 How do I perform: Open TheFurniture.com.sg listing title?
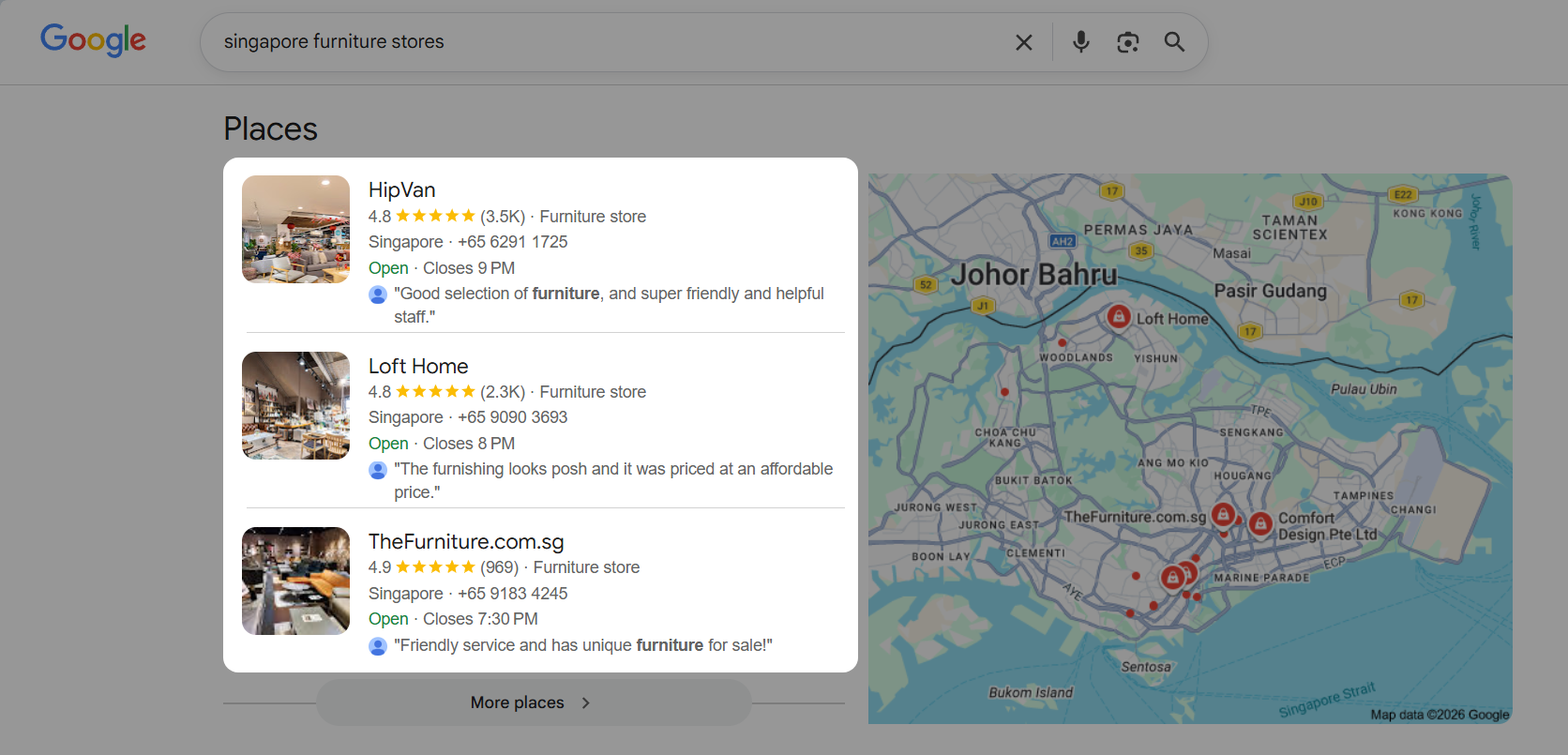(x=465, y=541)
